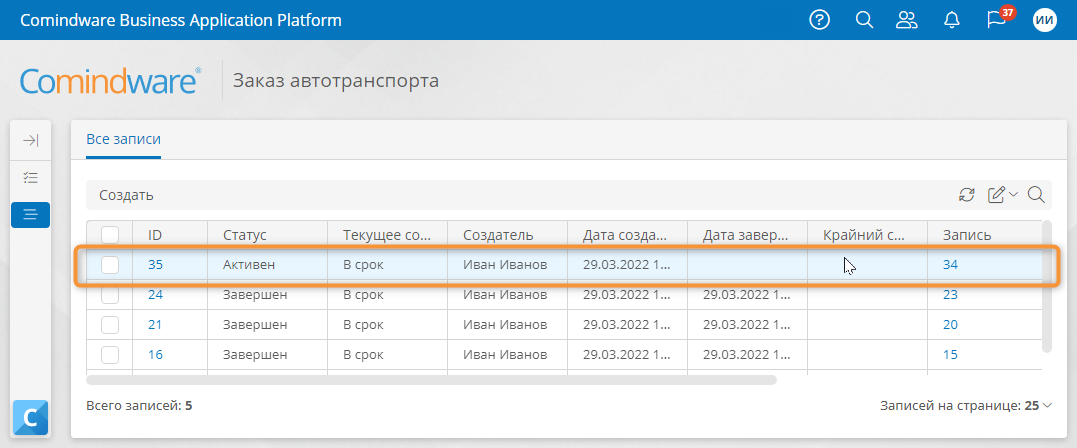Click Comindware Business Application Platform title
The height and width of the screenshot is (448, 1077).
(x=181, y=20)
